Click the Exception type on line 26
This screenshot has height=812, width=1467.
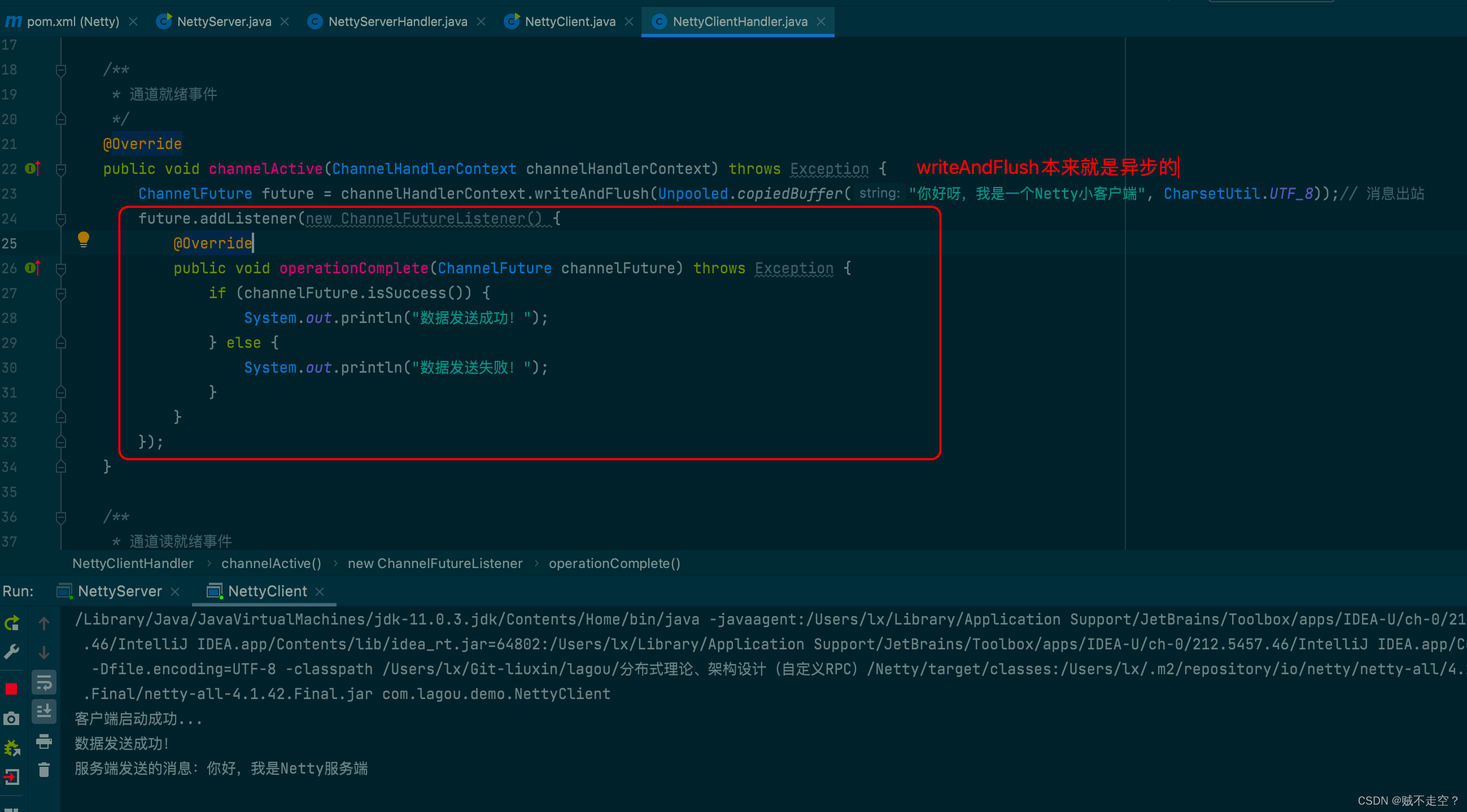coord(794,268)
